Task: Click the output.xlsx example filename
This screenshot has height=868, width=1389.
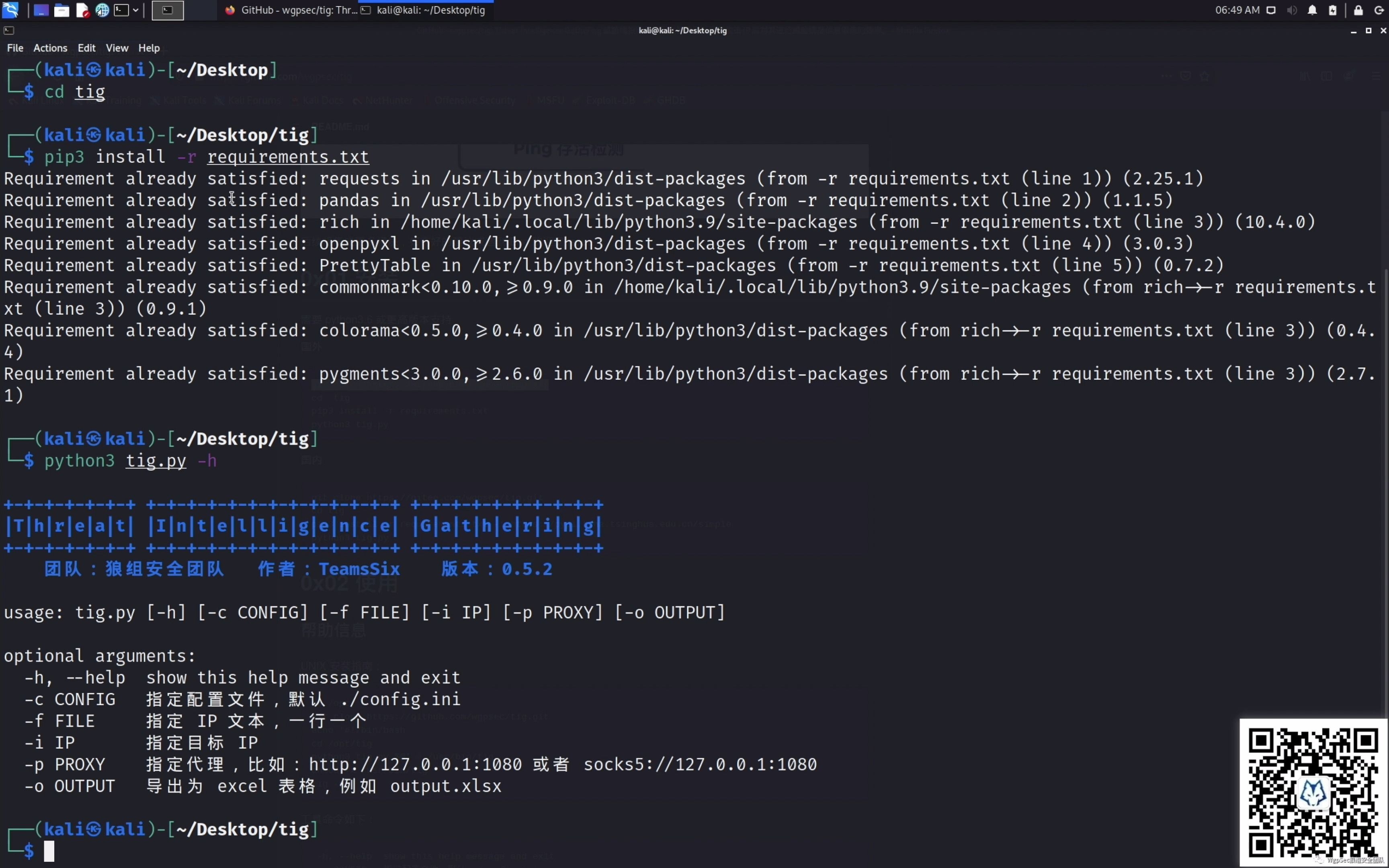Action: (x=446, y=786)
